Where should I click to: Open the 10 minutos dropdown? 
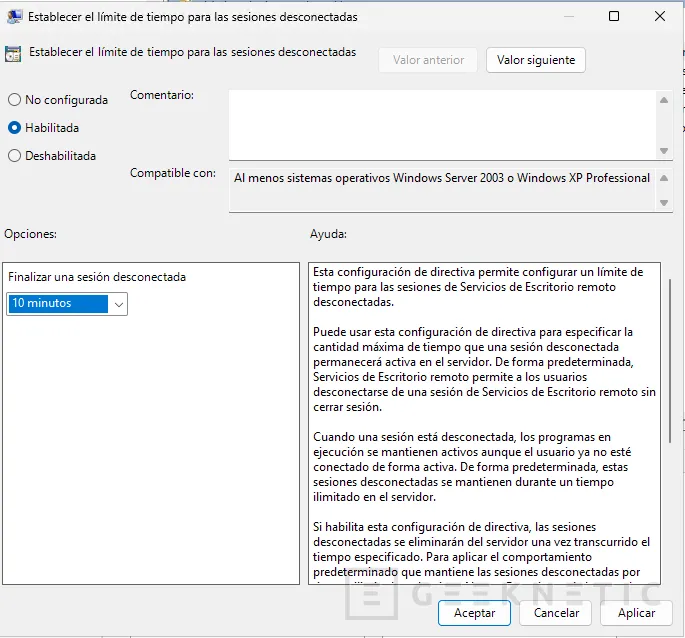point(67,304)
